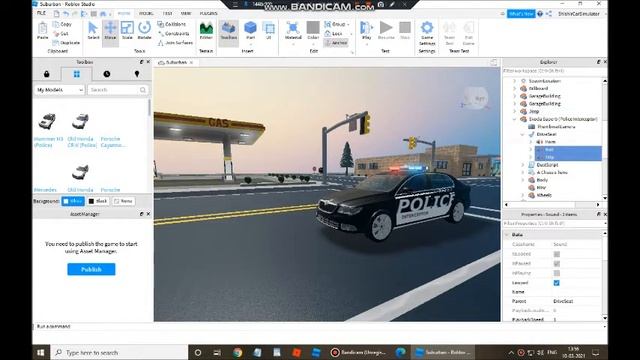The height and width of the screenshot is (360, 640).
Task: Click the New file icon in quick access
Action: pyautogui.click(x=56, y=14)
